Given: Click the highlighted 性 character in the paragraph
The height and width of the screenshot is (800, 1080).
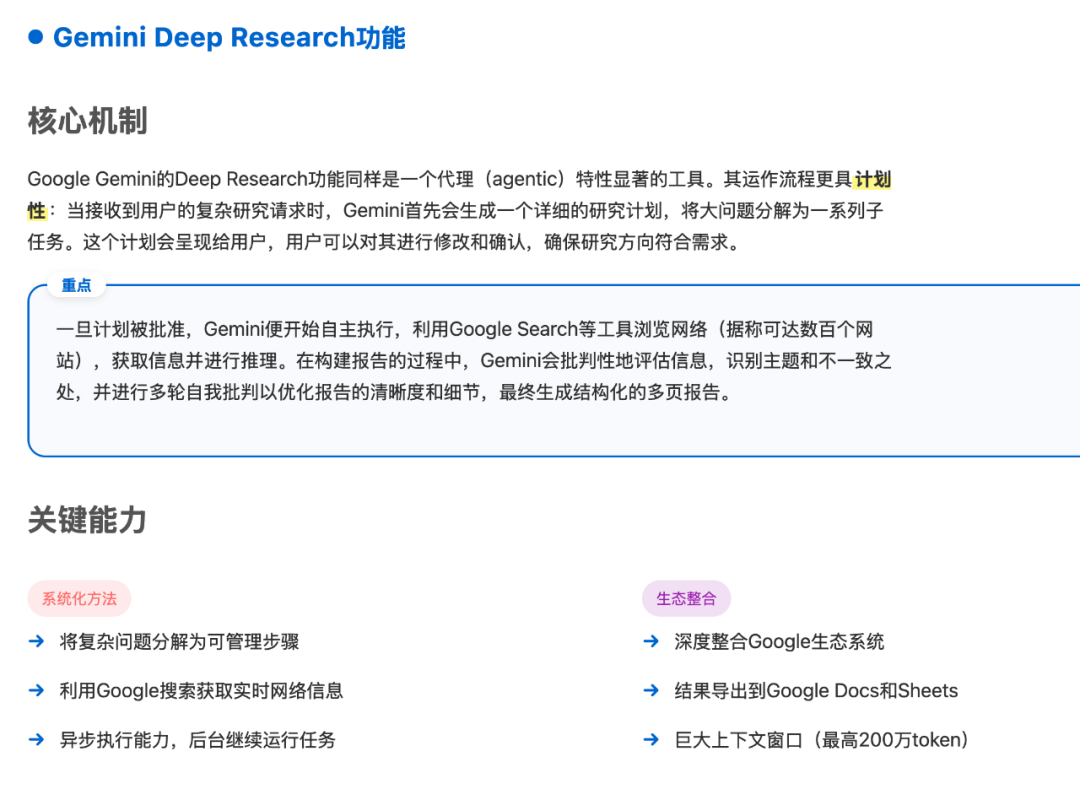Looking at the screenshot, I should click(37, 211).
